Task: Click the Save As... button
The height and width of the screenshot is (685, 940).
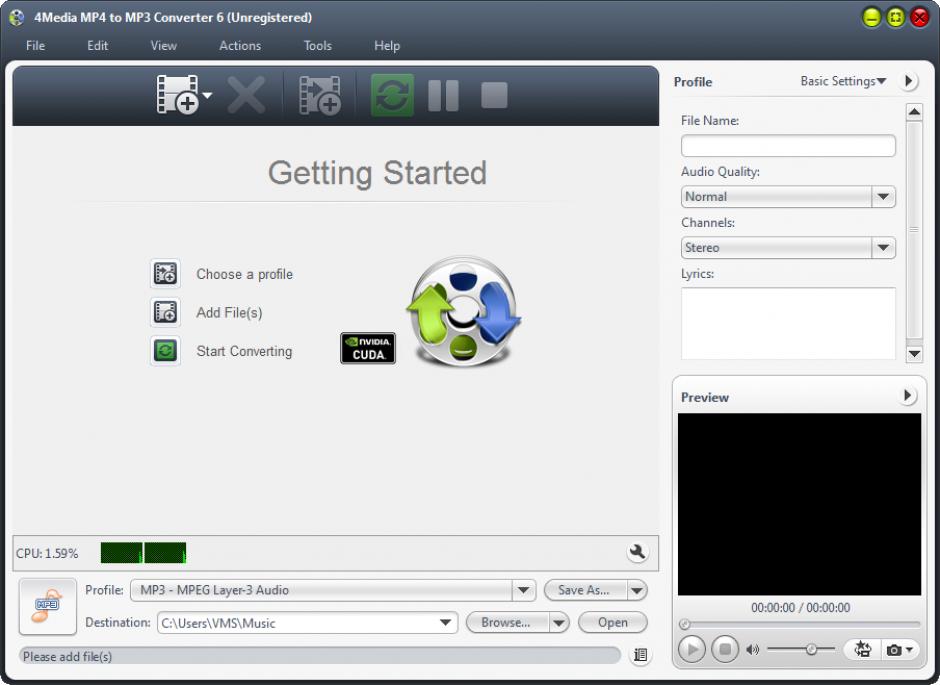Action: coord(585,590)
